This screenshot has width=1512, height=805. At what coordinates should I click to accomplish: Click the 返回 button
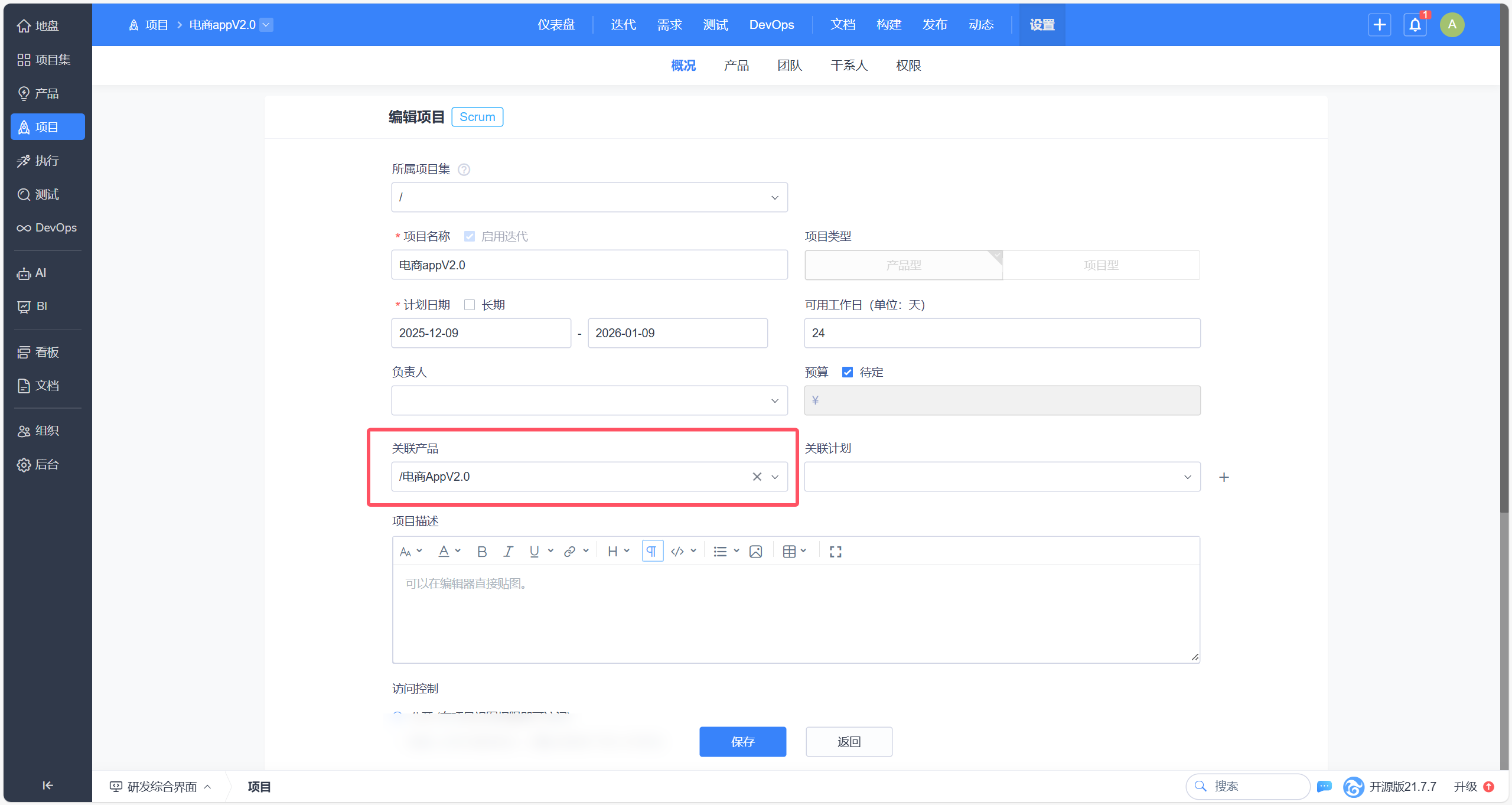pyautogui.click(x=849, y=742)
